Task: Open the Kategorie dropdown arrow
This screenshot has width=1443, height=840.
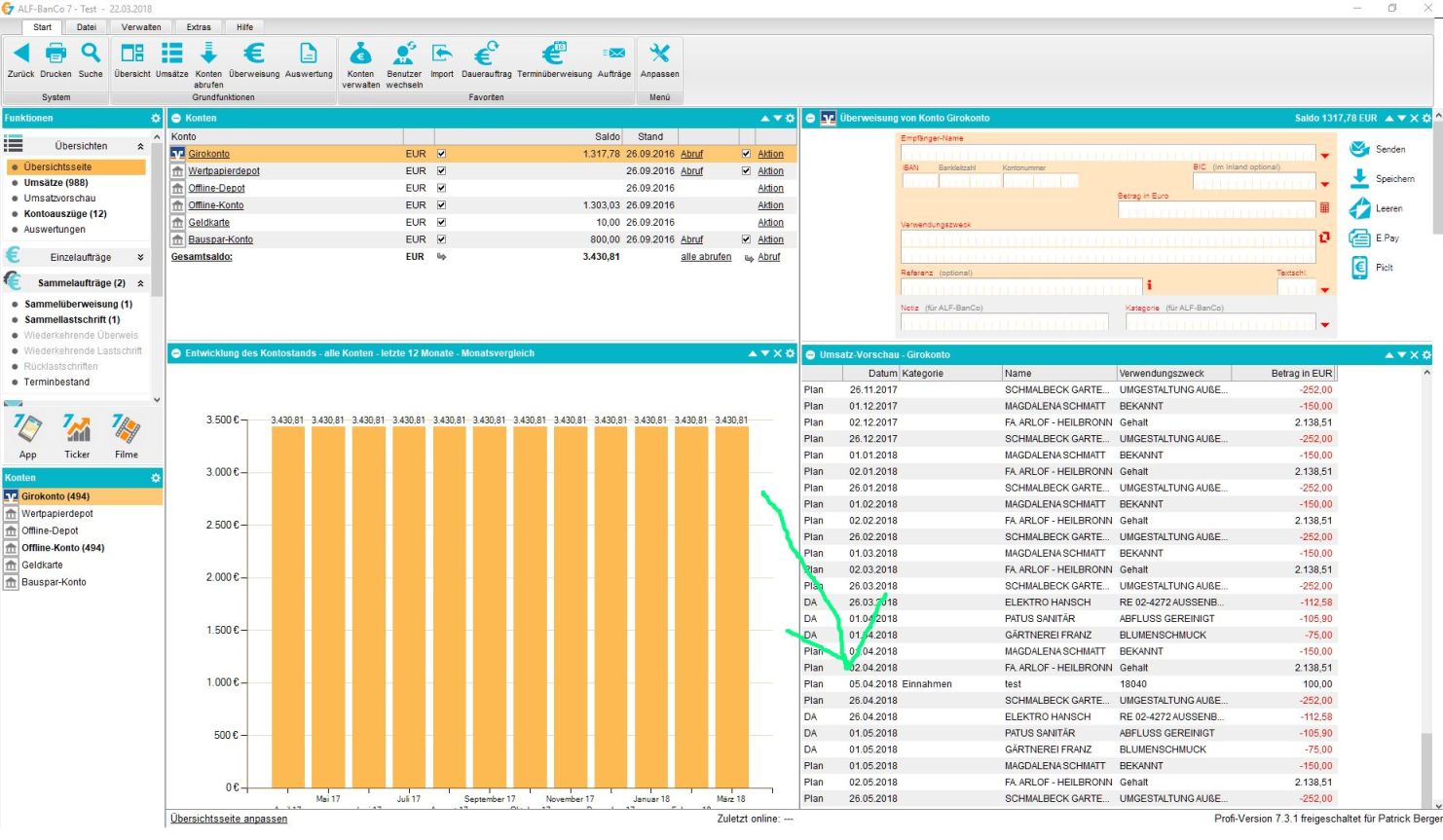Action: tap(1324, 325)
